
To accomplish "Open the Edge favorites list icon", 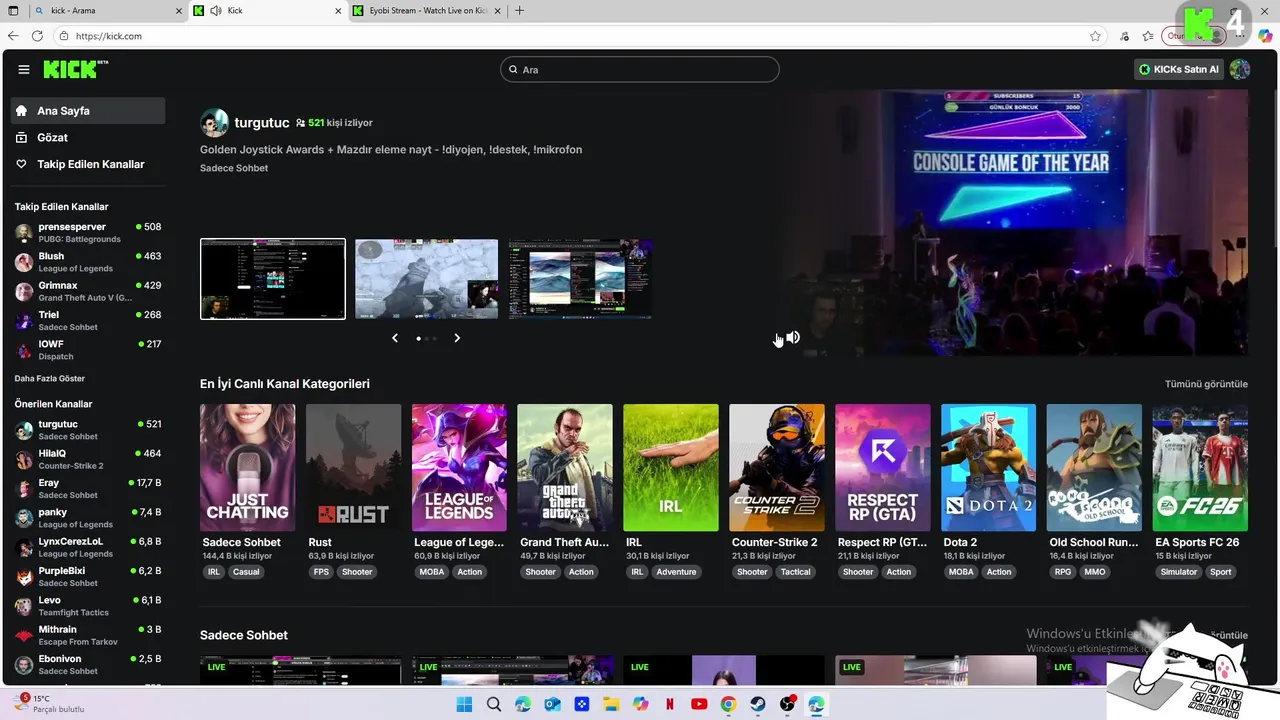I will tap(1148, 36).
